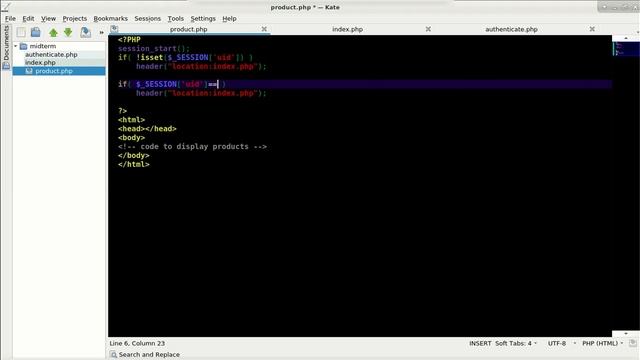Screen dimensions: 640x360
Task: Open the UTF-8 encoding dropdown
Action: tap(562, 343)
